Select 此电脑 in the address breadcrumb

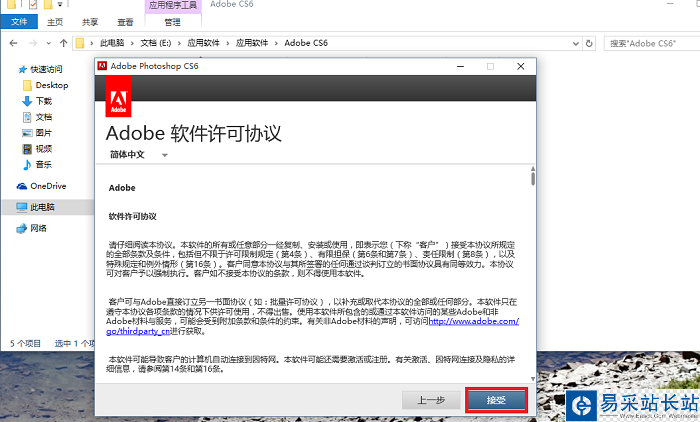point(112,43)
